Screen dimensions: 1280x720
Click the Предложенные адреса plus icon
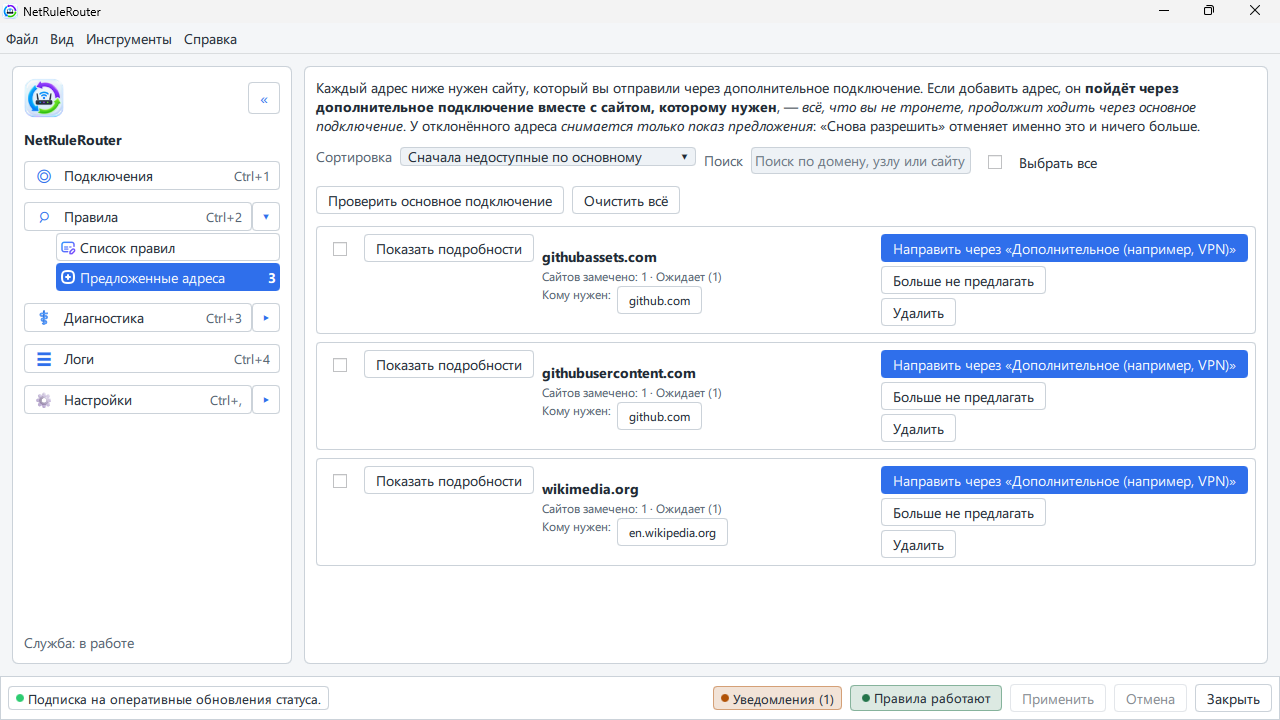click(x=68, y=278)
